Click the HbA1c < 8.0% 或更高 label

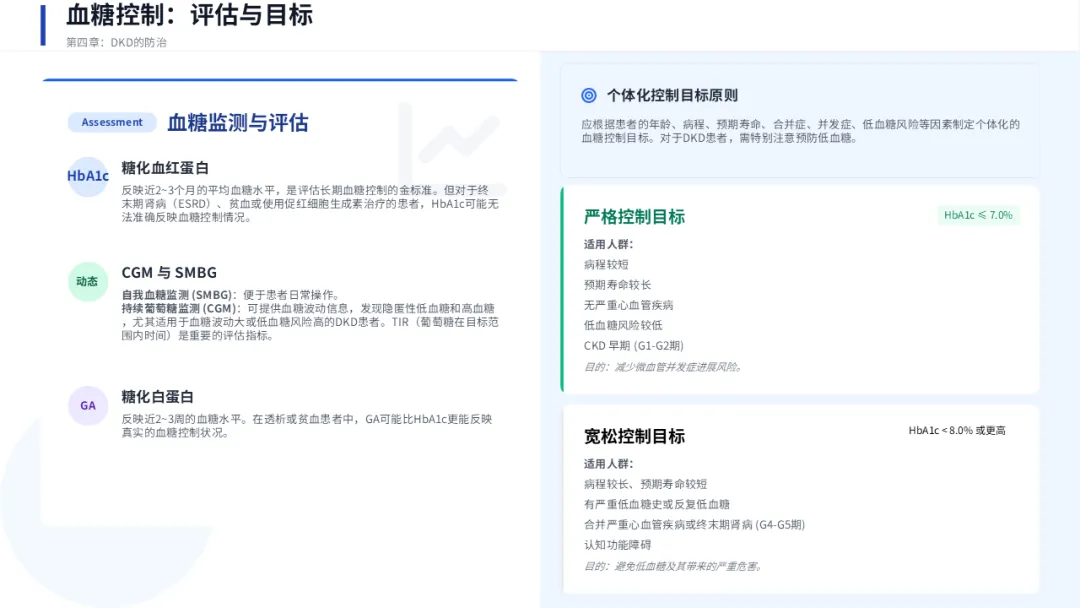click(957, 430)
